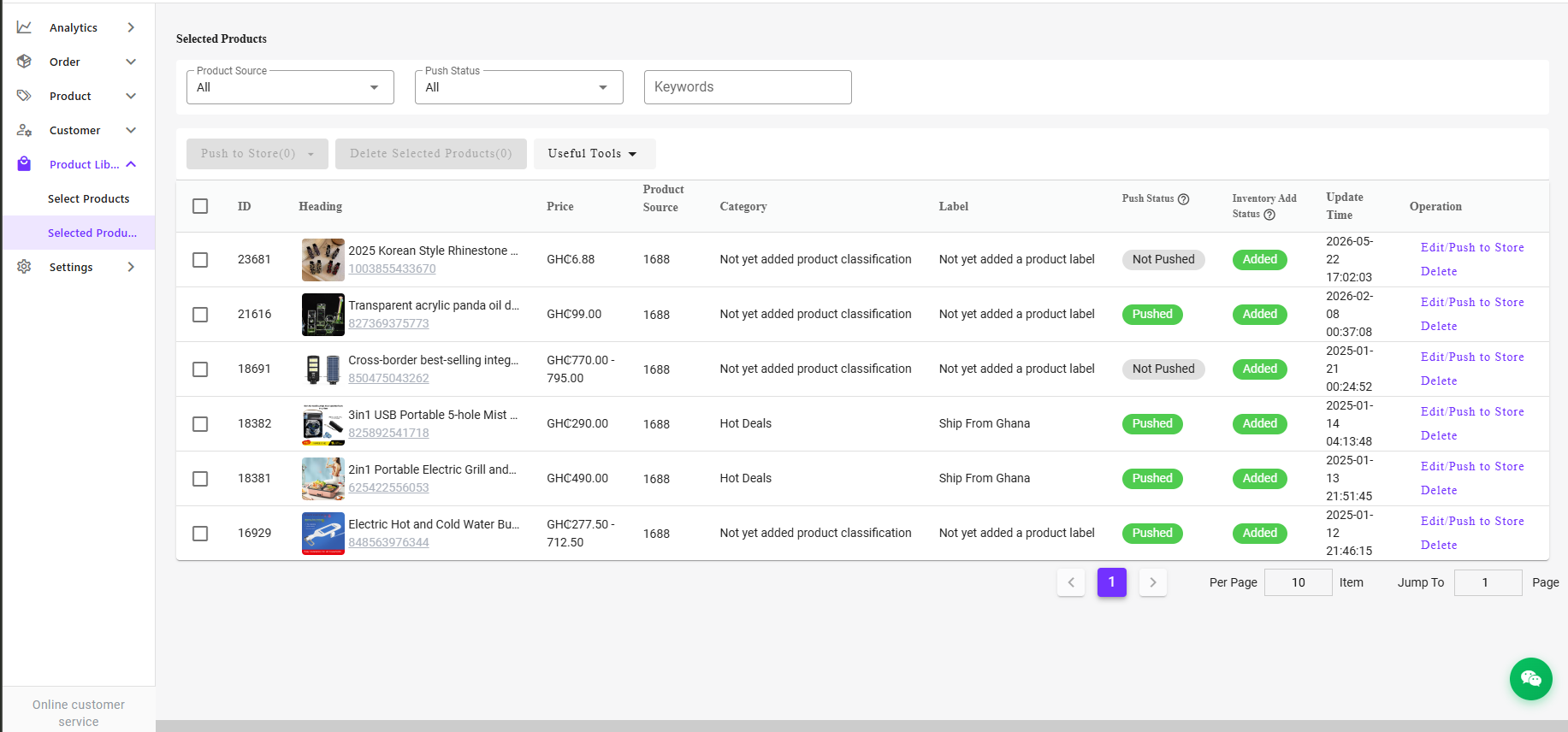
Task: Click Edit/Push to Store for ID 23681
Action: 1472,248
